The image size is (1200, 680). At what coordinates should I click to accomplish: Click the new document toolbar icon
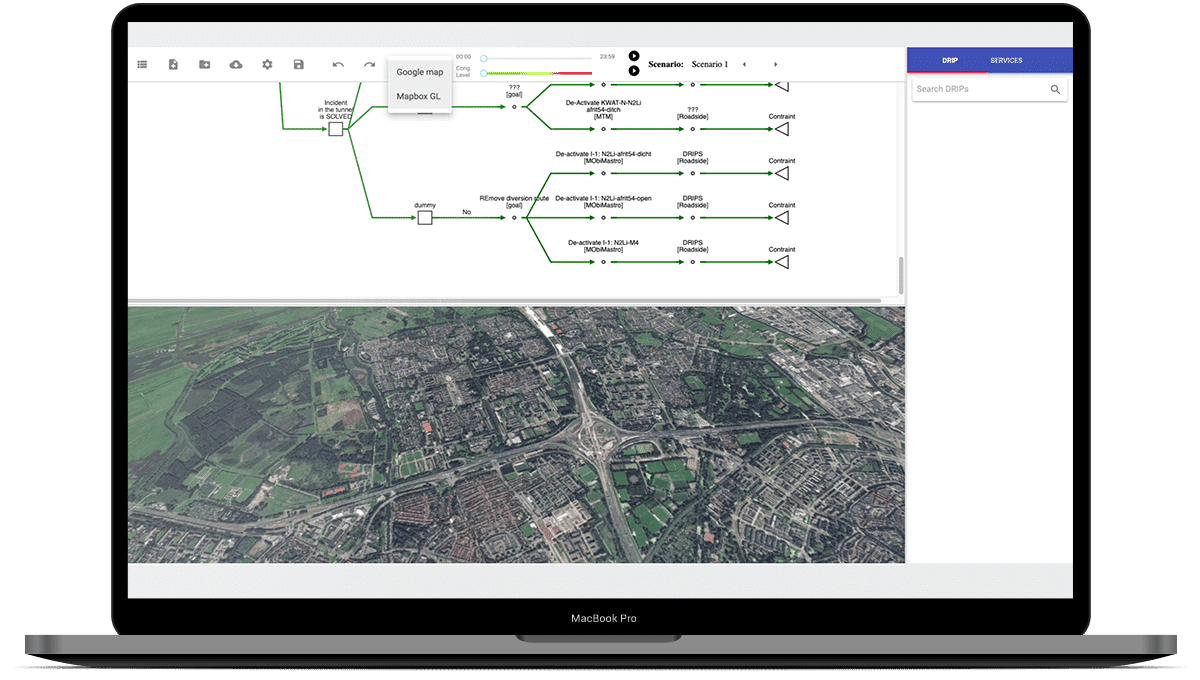(x=173, y=64)
